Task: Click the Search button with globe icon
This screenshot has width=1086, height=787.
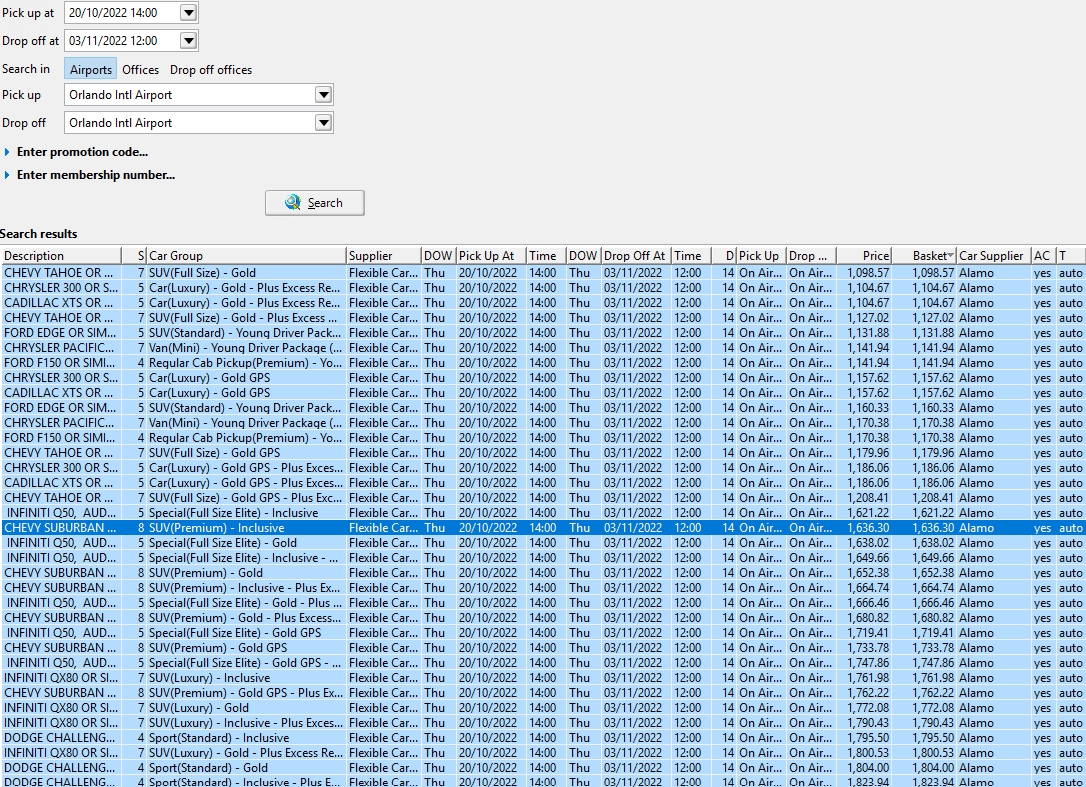Action: click(x=314, y=203)
